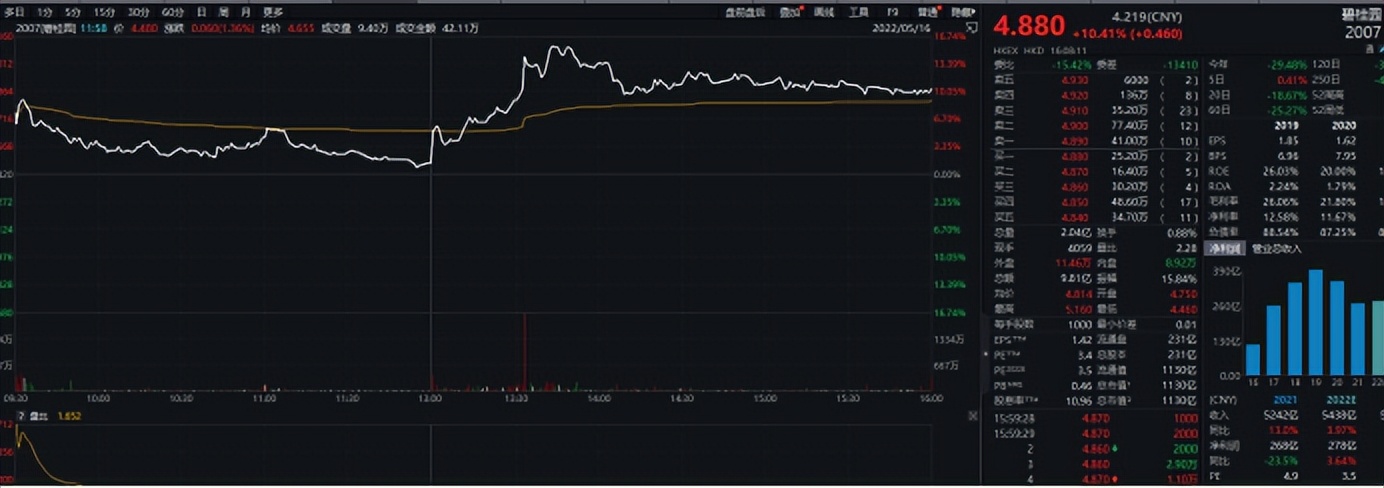The image size is (1384, 488).
Task: Select the 60分 timeframe tab
Action: tap(173, 12)
